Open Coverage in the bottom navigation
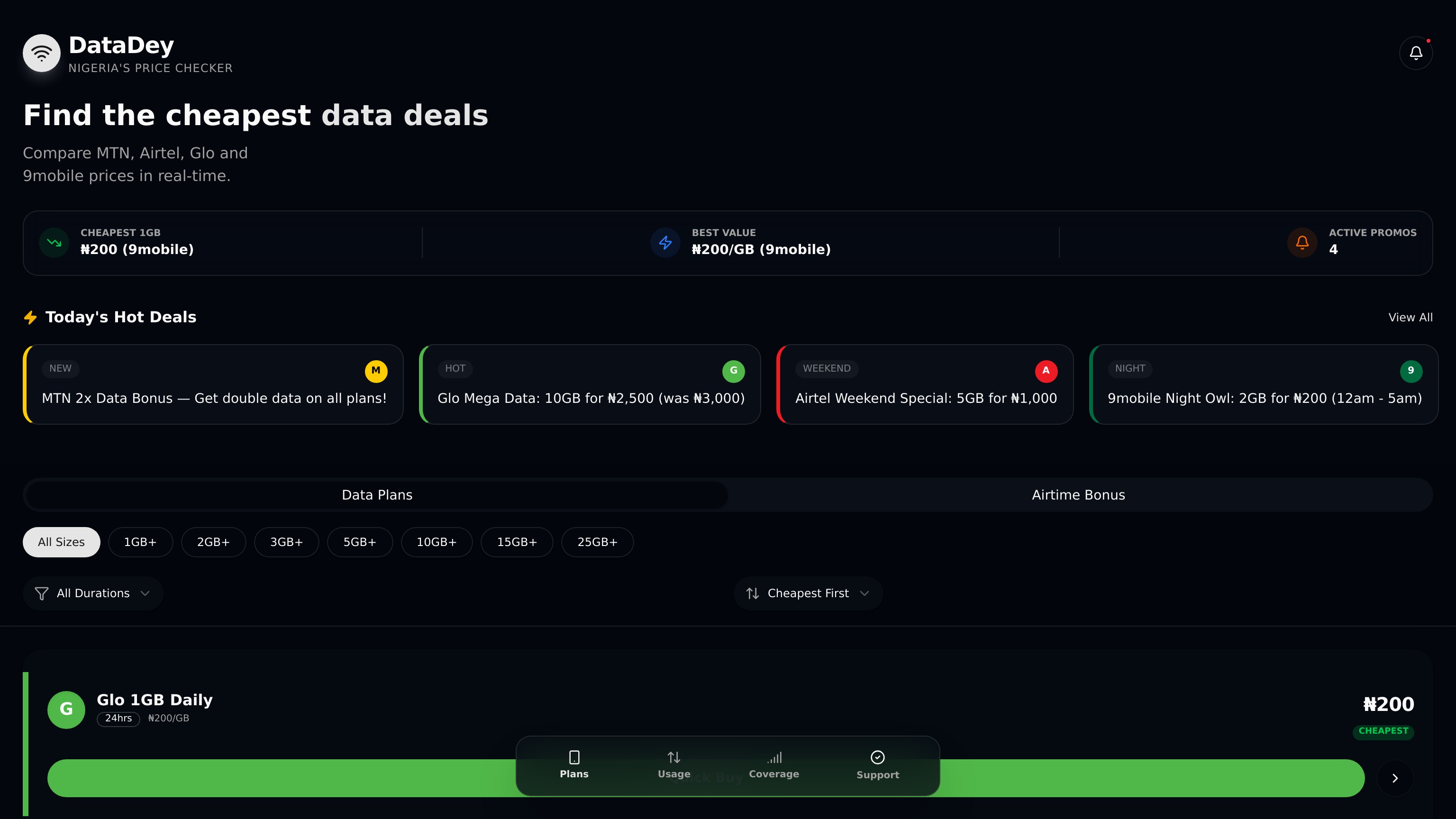1456x819 pixels. [773, 765]
